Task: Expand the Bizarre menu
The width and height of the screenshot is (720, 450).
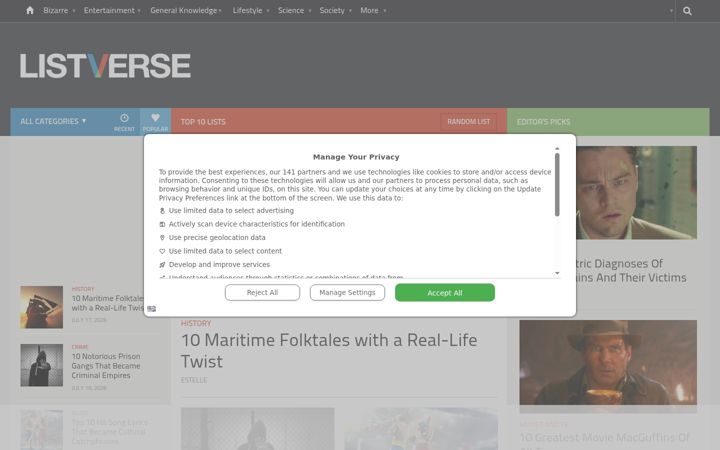Action: tap(59, 10)
